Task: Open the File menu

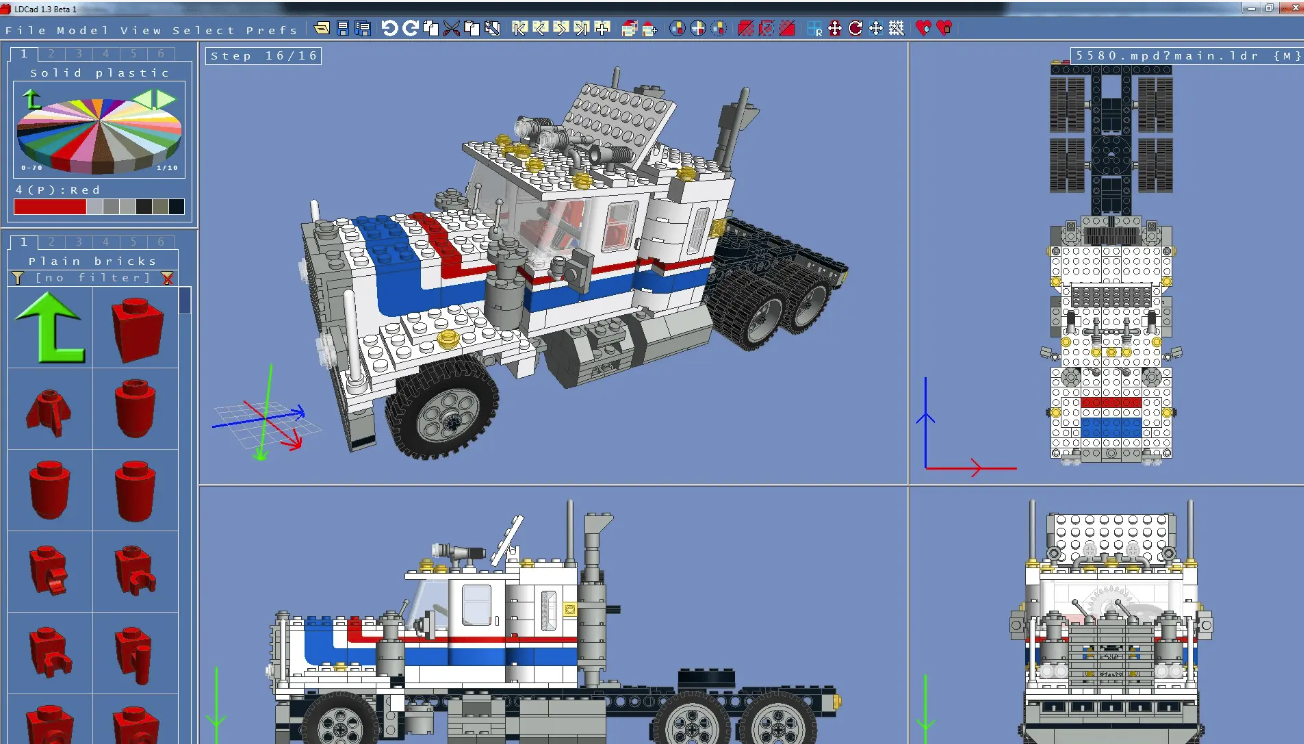Action: [27, 30]
